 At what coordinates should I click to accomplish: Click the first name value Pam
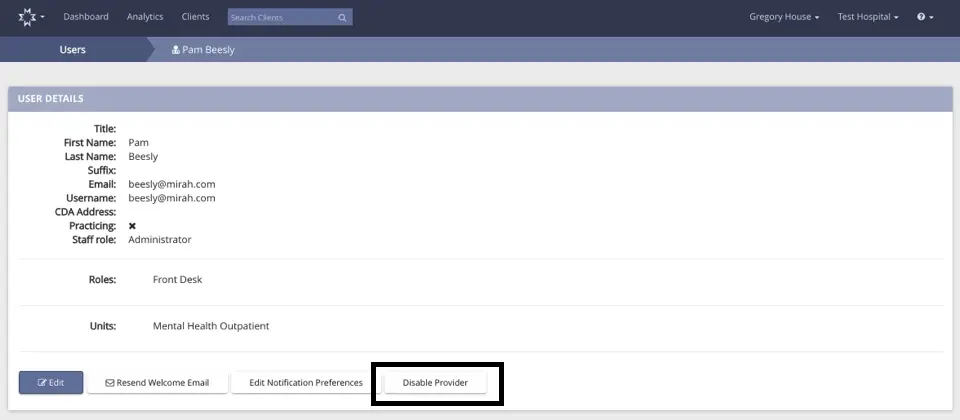point(138,143)
